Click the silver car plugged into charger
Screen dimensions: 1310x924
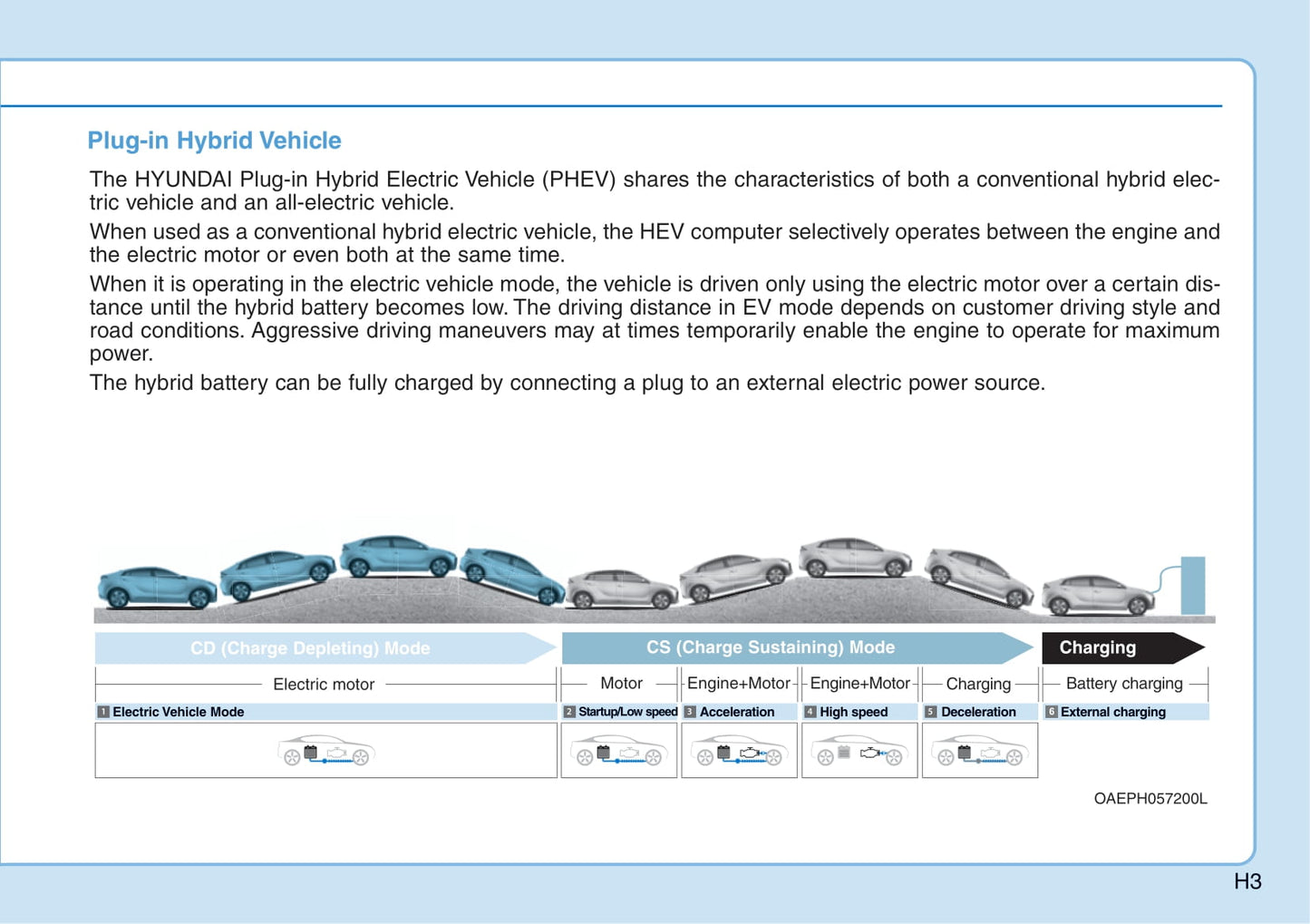pyautogui.click(x=1097, y=595)
